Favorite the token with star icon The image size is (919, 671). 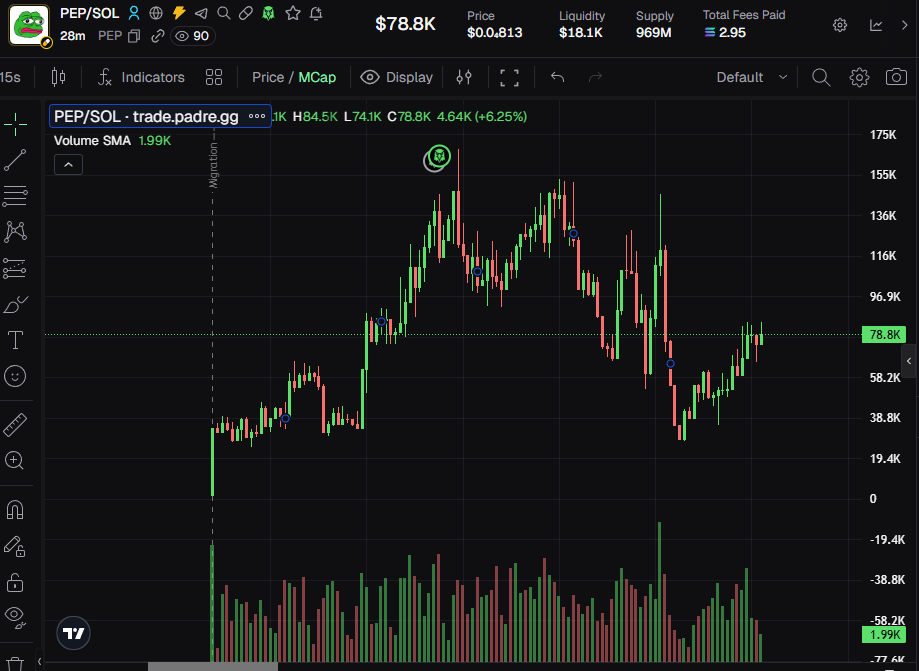pos(292,13)
